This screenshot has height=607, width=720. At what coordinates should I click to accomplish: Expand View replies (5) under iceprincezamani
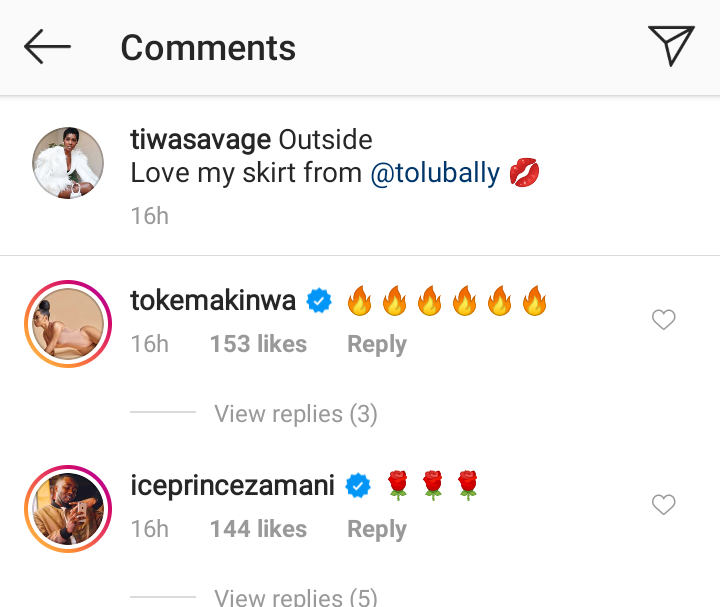(296, 598)
